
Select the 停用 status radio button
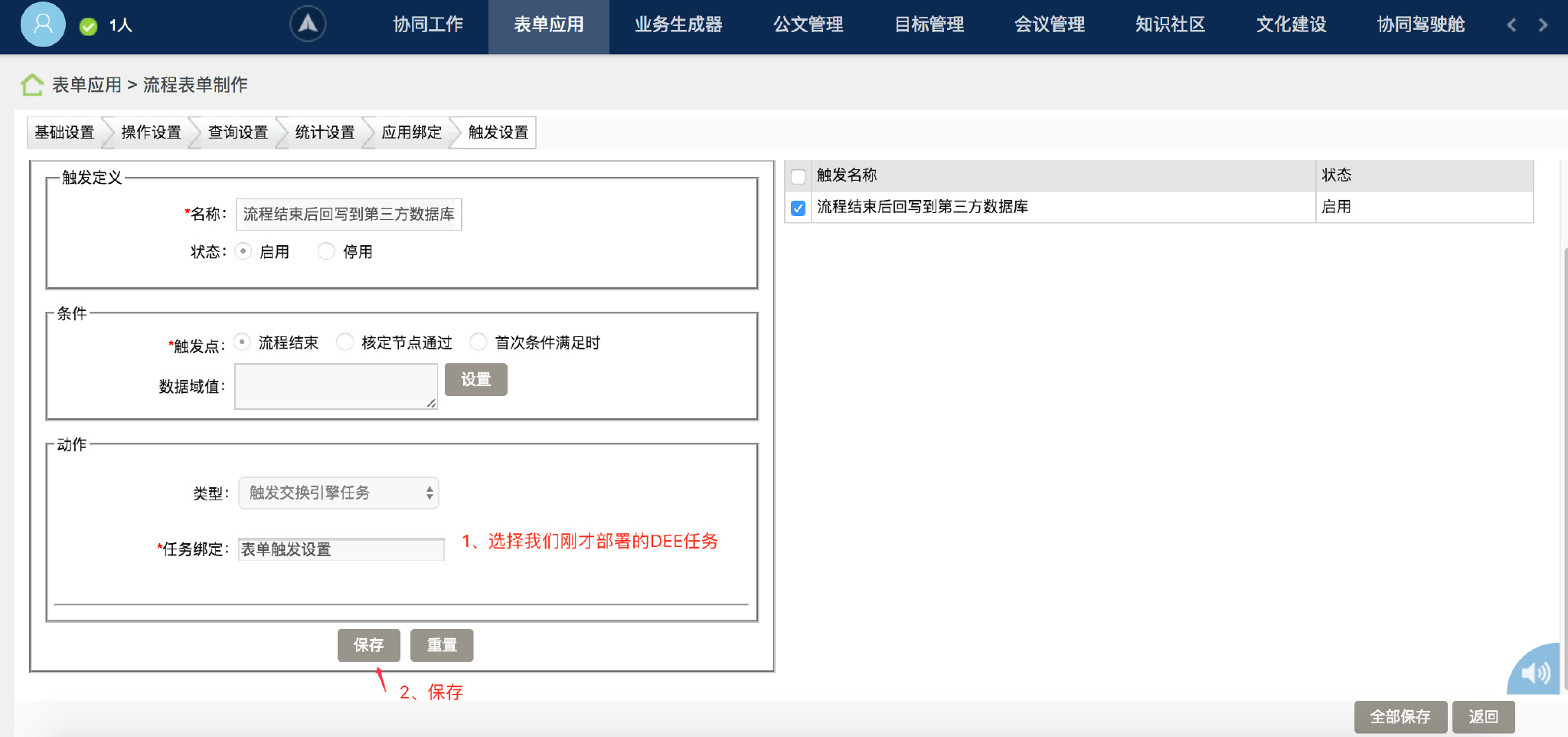click(326, 251)
